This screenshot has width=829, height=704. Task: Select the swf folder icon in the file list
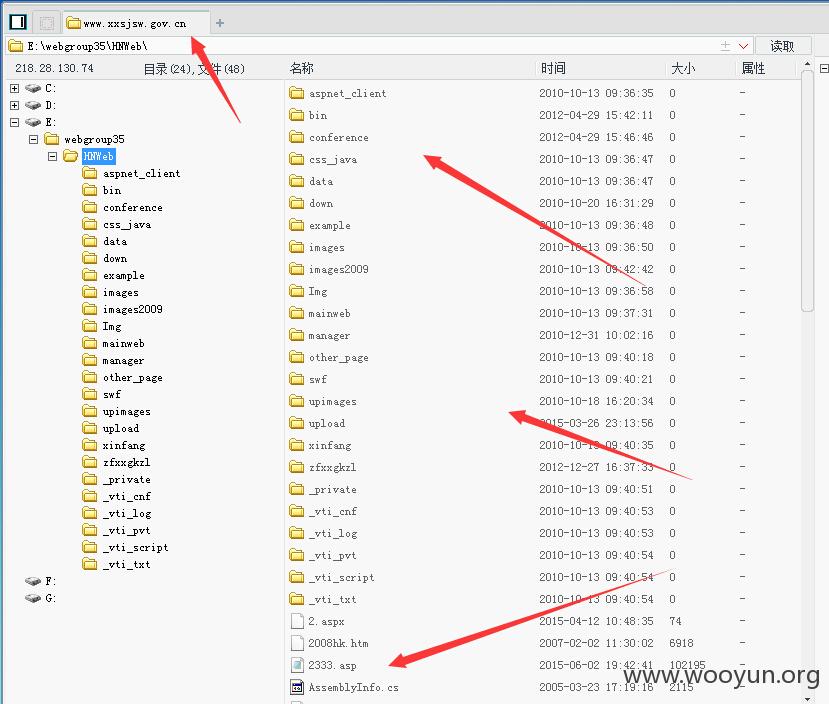297,379
